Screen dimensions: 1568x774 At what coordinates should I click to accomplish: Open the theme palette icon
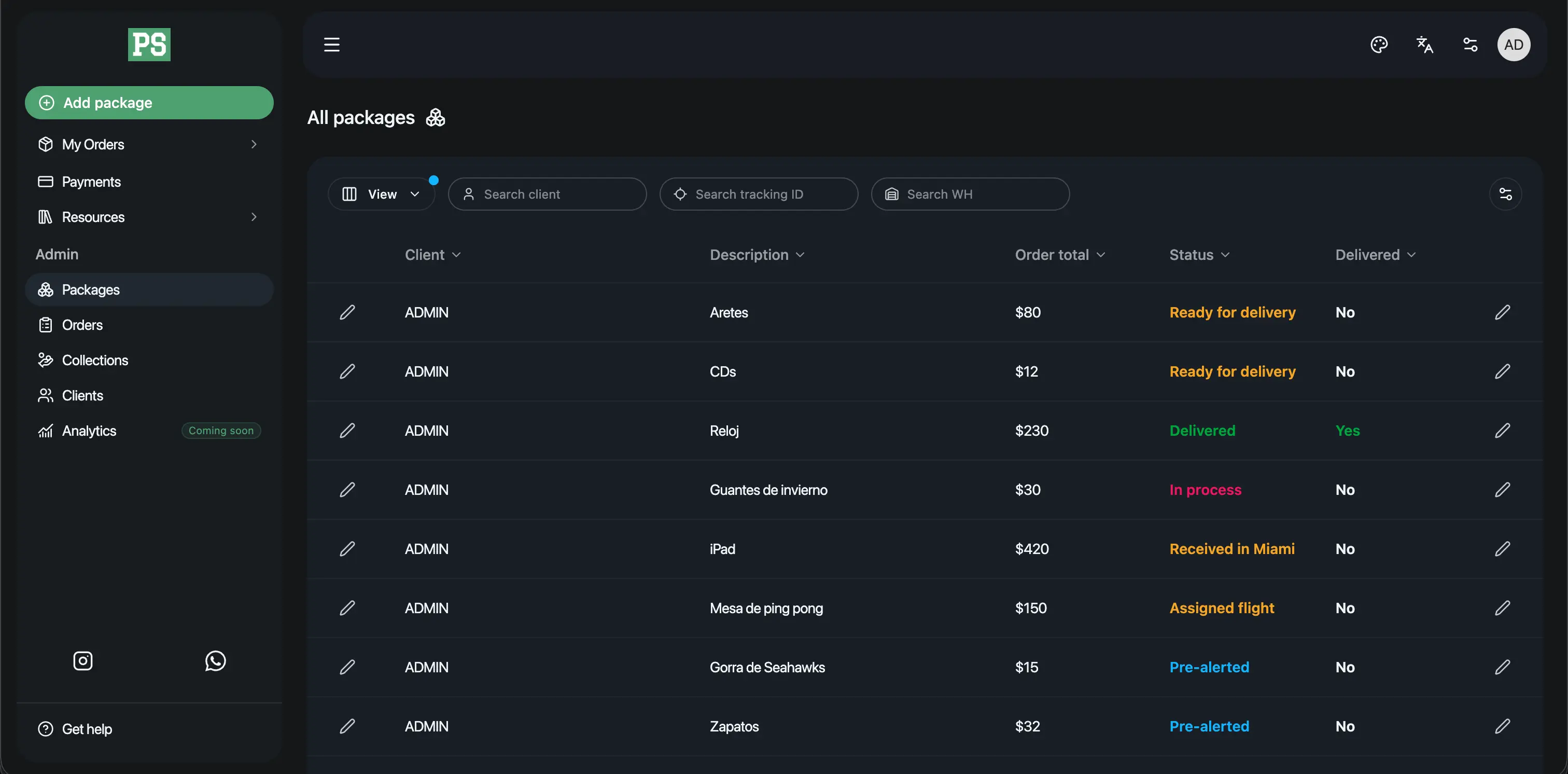(1379, 45)
